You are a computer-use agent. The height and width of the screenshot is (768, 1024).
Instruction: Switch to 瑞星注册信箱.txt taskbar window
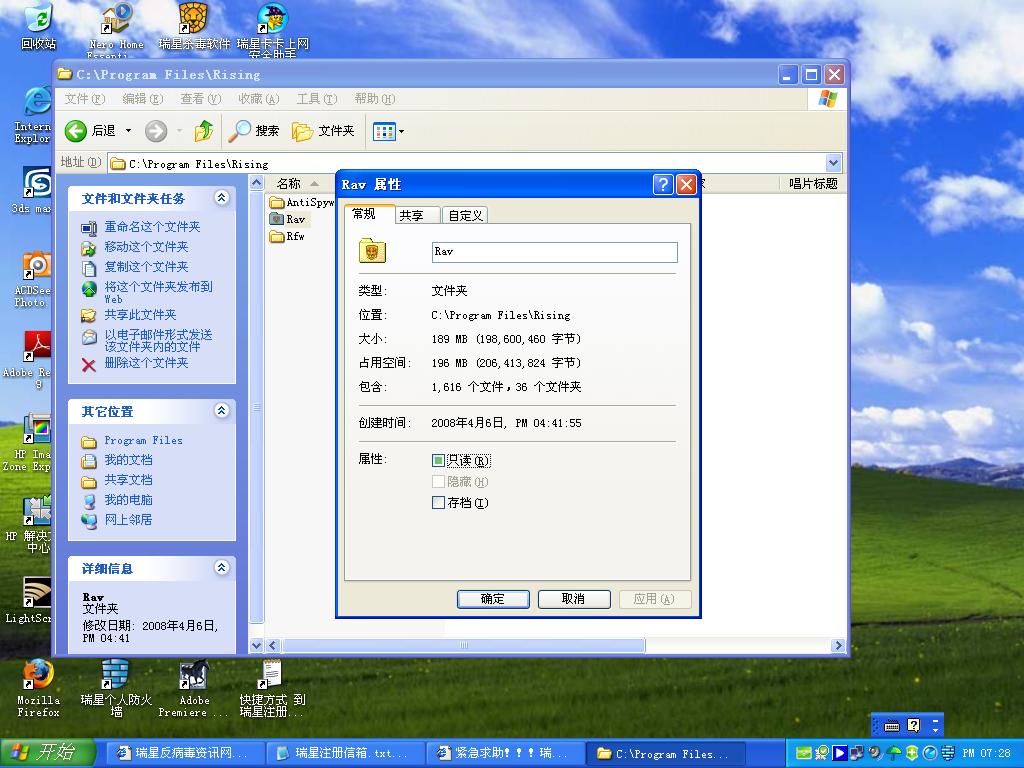tap(345, 753)
